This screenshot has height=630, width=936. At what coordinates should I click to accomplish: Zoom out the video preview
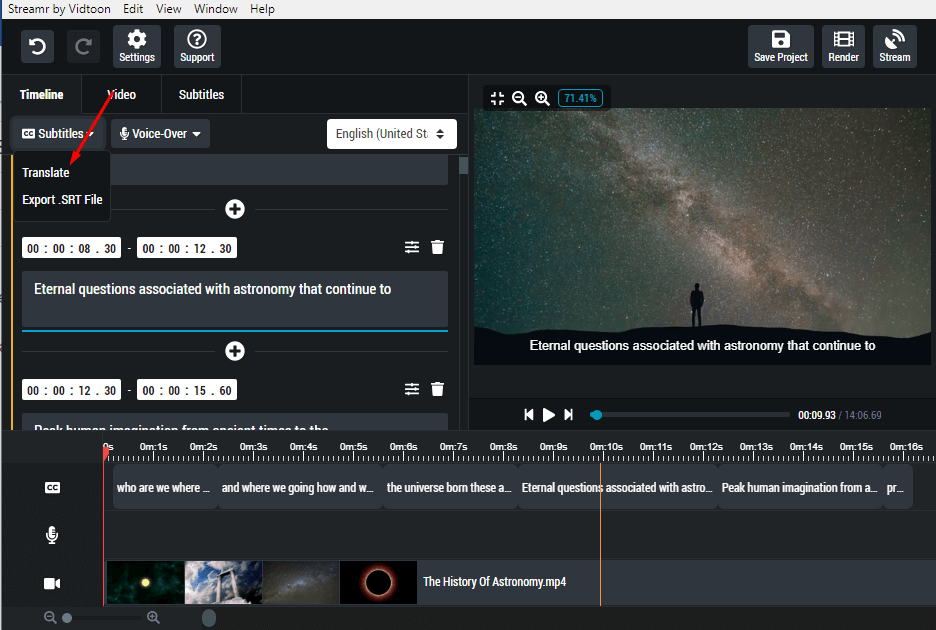pyautogui.click(x=519, y=98)
